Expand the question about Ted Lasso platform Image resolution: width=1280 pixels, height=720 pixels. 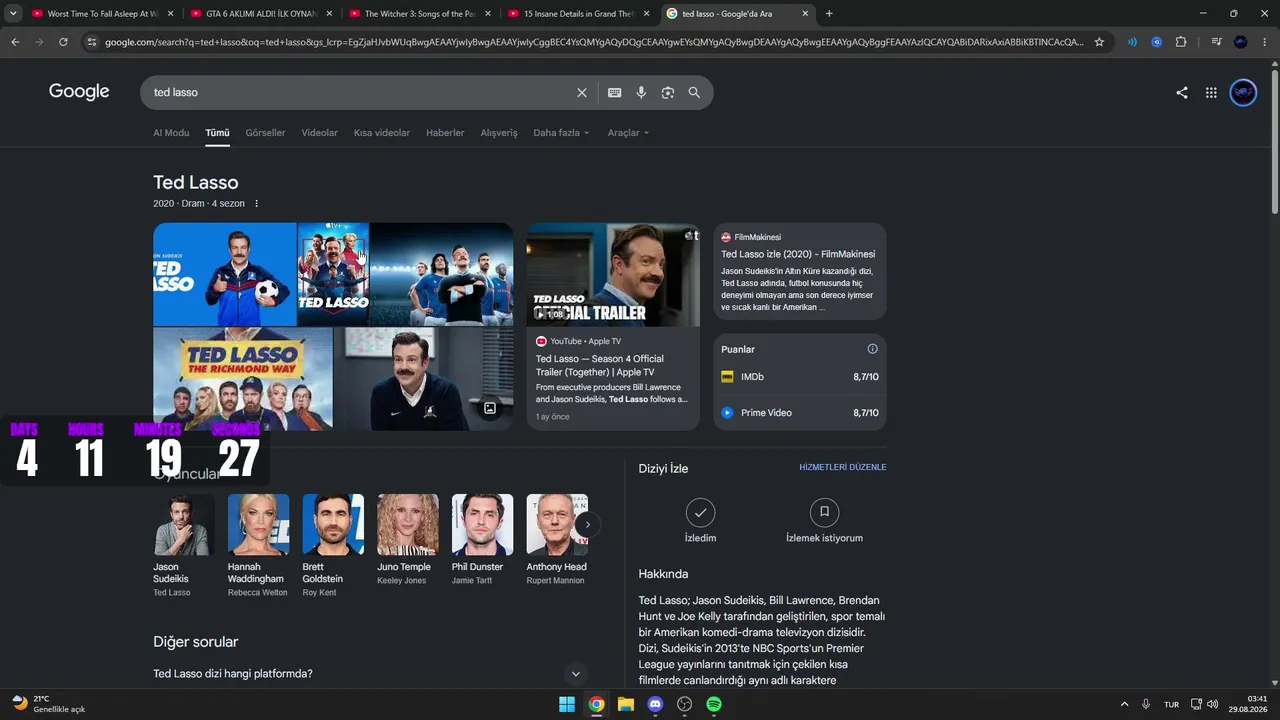pyautogui.click(x=368, y=674)
